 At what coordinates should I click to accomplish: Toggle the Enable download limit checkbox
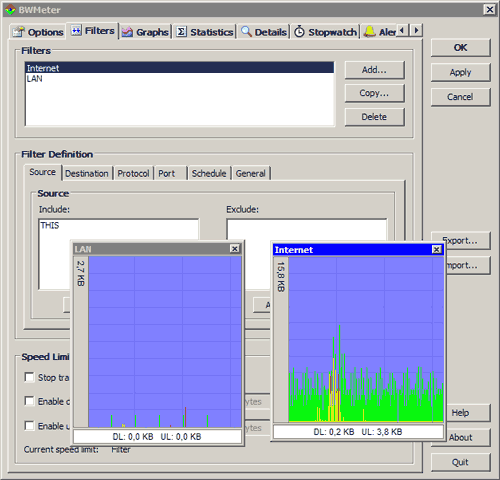pyautogui.click(x=29, y=401)
